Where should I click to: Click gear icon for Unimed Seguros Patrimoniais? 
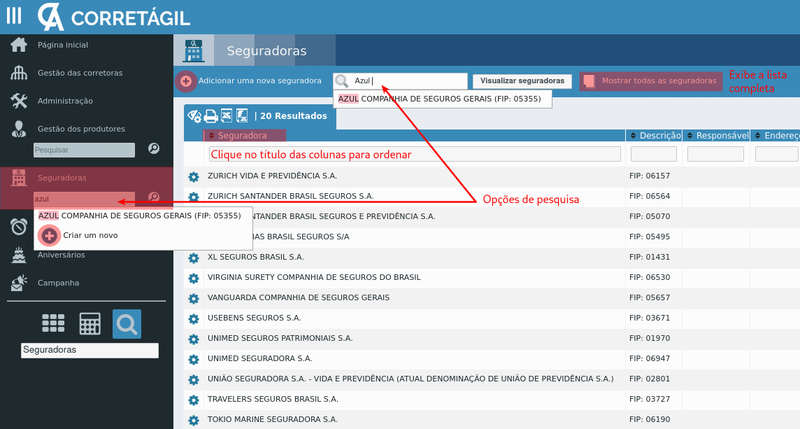[x=193, y=339]
